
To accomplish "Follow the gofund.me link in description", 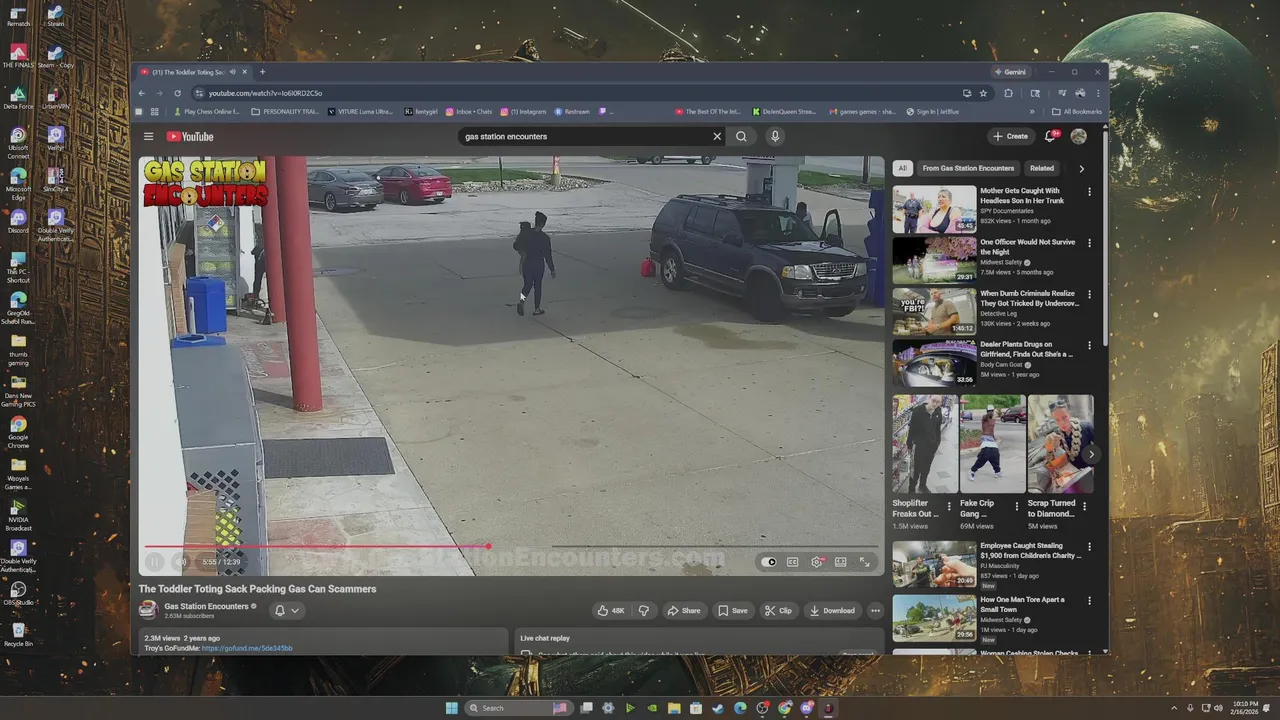I will click(247, 648).
